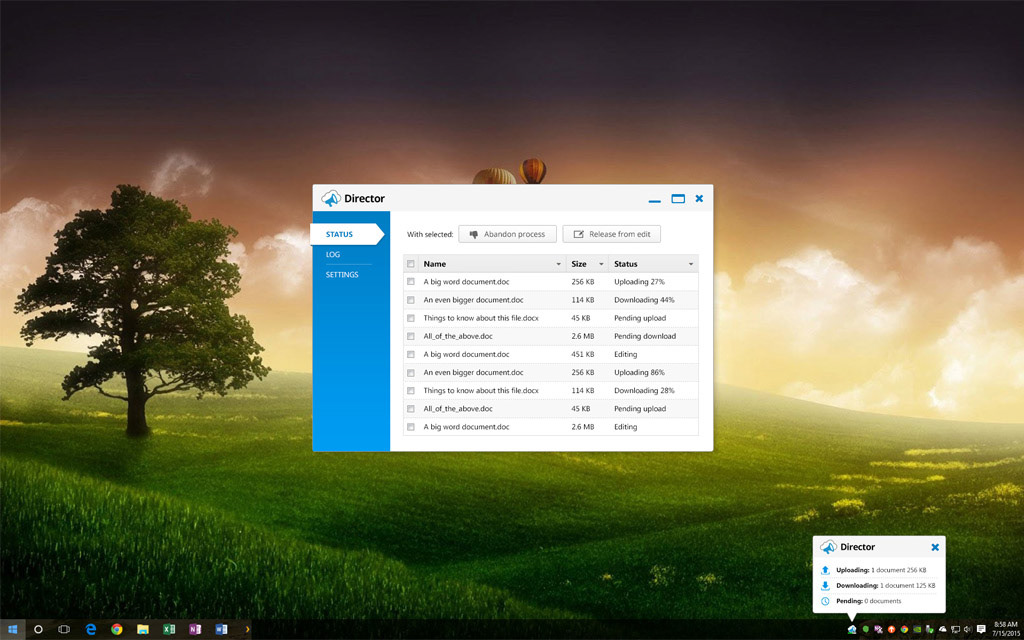1024x640 pixels.
Task: Click the Abandon process button
Action: (507, 234)
